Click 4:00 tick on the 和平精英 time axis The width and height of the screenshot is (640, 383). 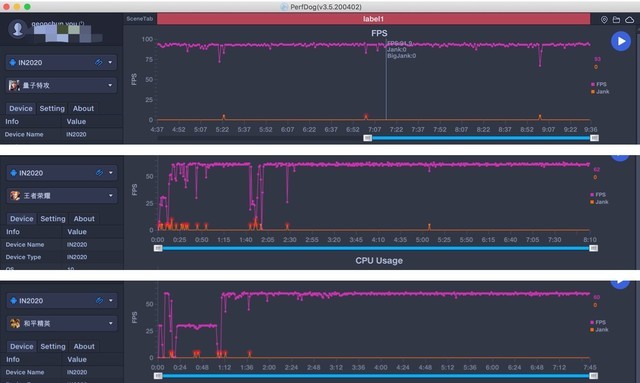tap(380, 367)
